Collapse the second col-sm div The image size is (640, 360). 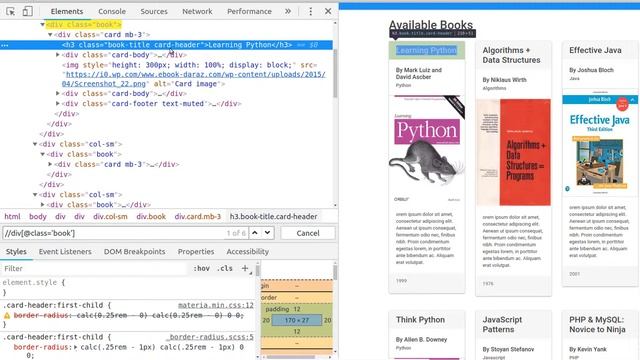(35, 144)
